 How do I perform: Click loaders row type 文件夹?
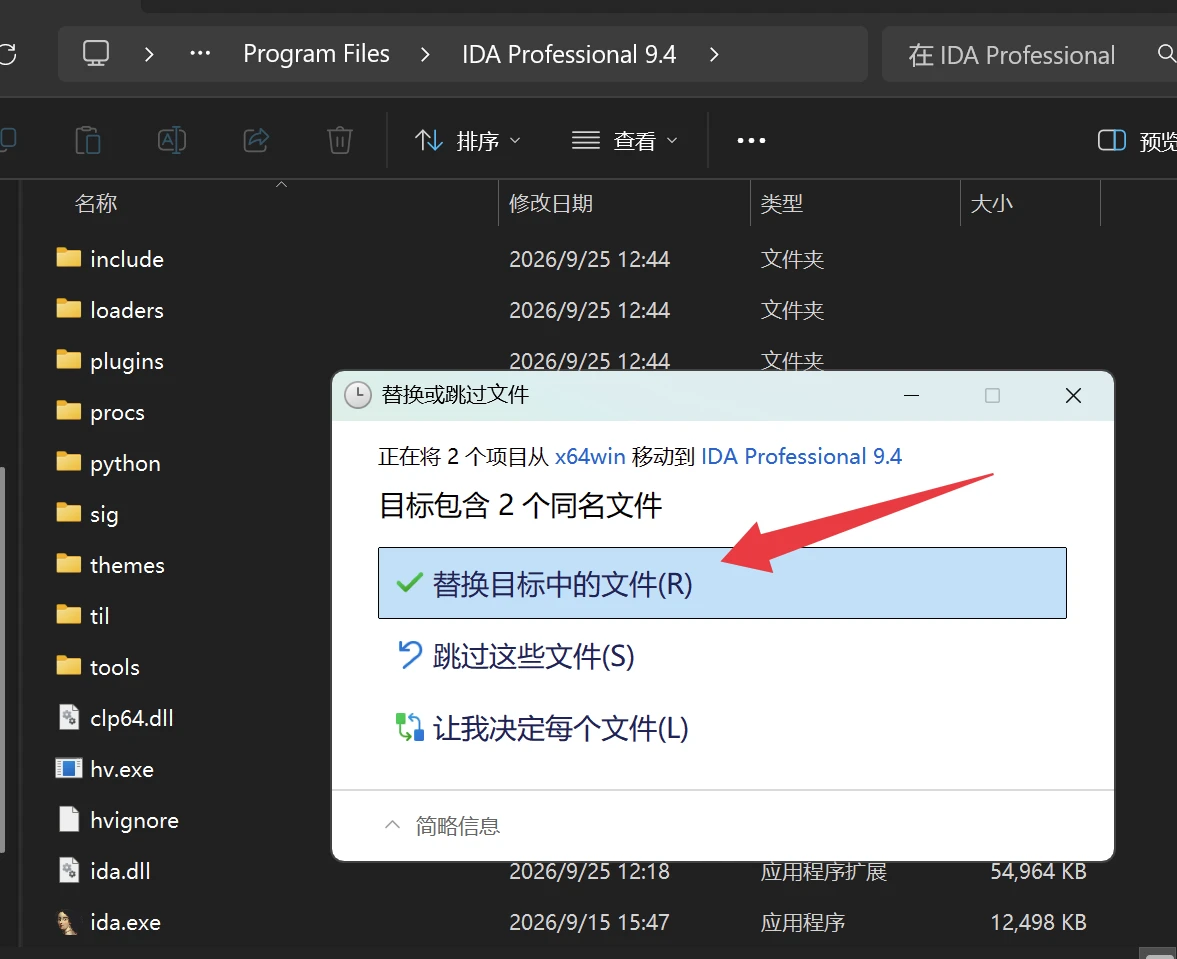792,310
